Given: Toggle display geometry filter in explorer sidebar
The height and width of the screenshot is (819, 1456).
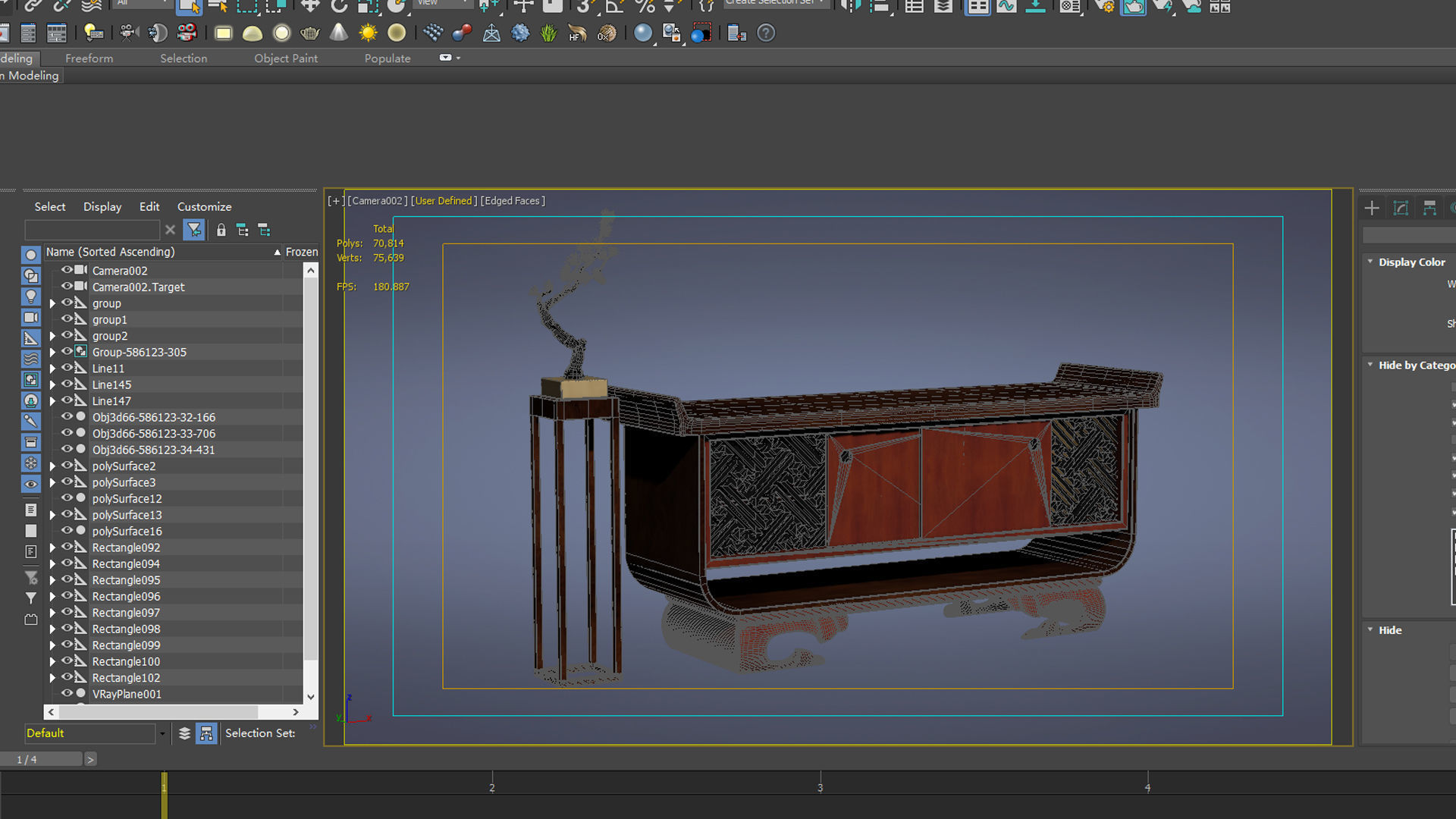Looking at the screenshot, I should pyautogui.click(x=30, y=255).
